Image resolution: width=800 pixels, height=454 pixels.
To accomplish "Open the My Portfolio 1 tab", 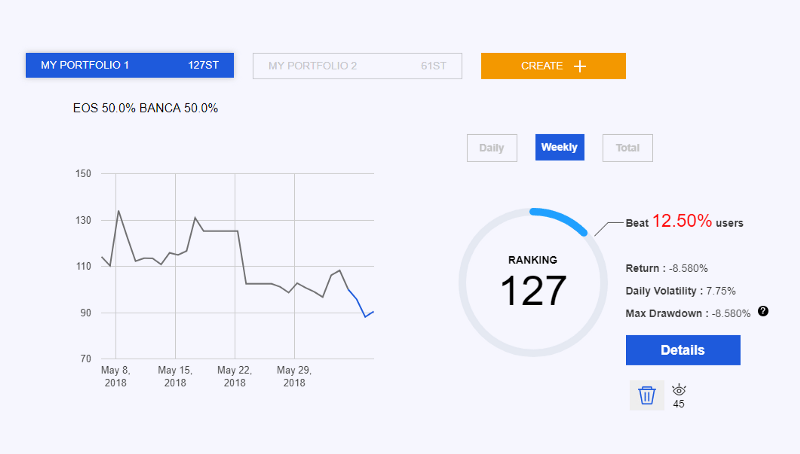I will 129,66.
